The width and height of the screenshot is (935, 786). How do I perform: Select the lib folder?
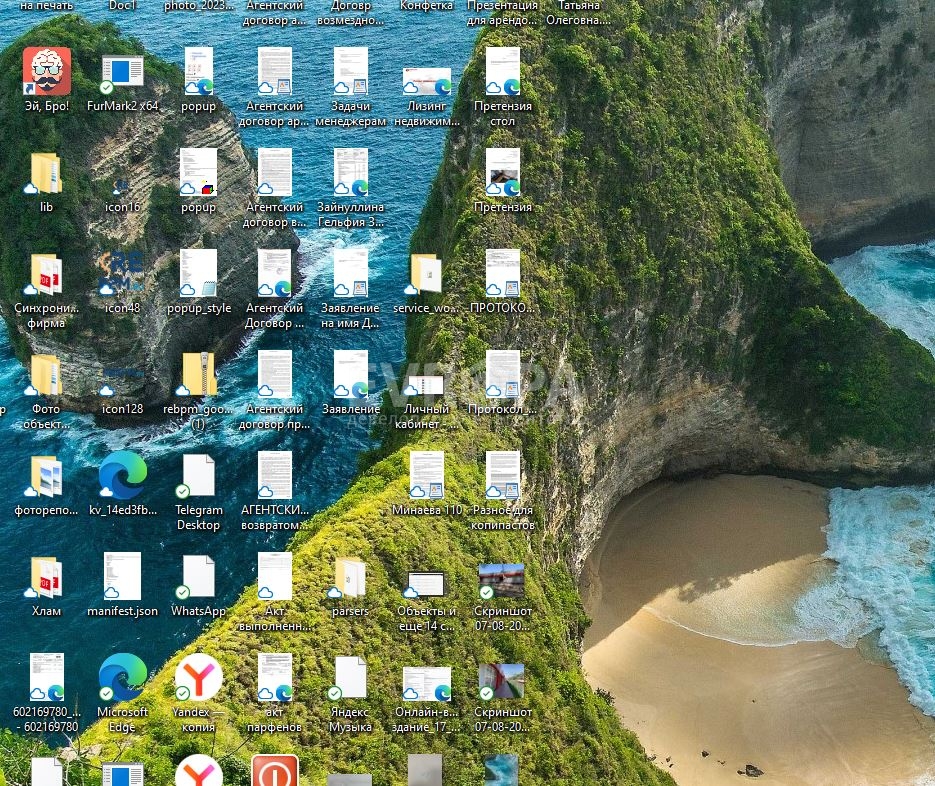coord(46,174)
